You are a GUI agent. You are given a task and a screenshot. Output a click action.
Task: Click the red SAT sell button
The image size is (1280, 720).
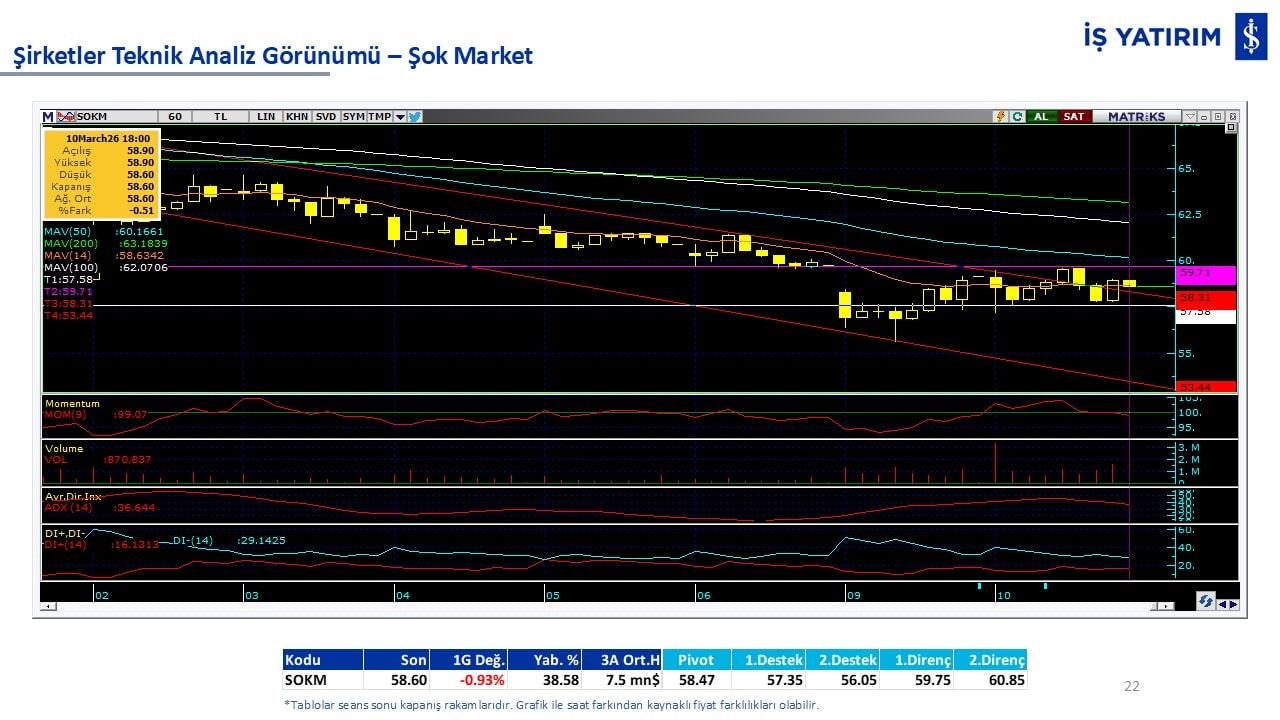(1073, 117)
